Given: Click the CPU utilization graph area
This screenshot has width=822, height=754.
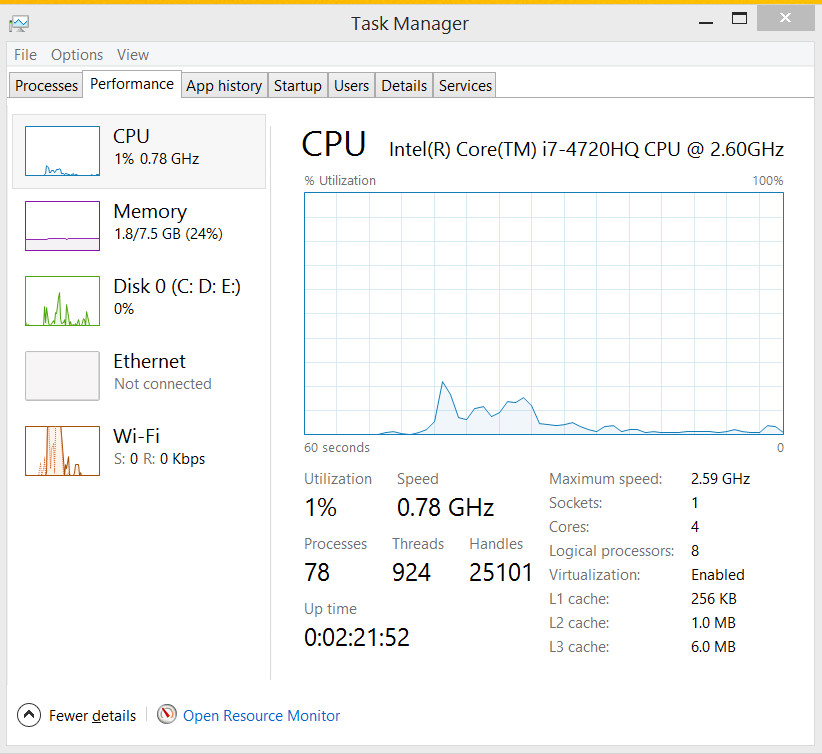Looking at the screenshot, I should point(543,313).
